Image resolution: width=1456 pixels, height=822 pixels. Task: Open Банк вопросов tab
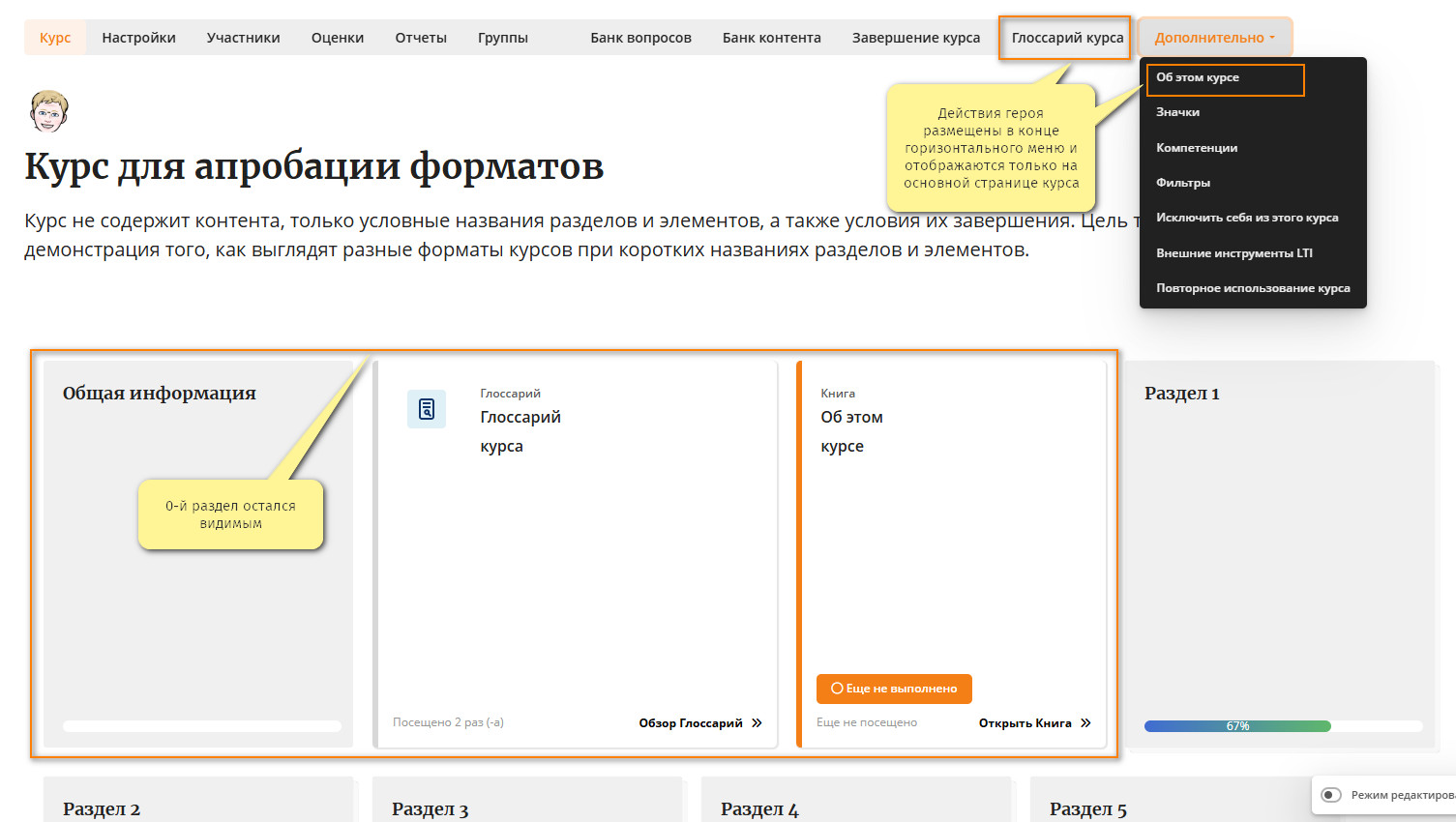coord(640,38)
